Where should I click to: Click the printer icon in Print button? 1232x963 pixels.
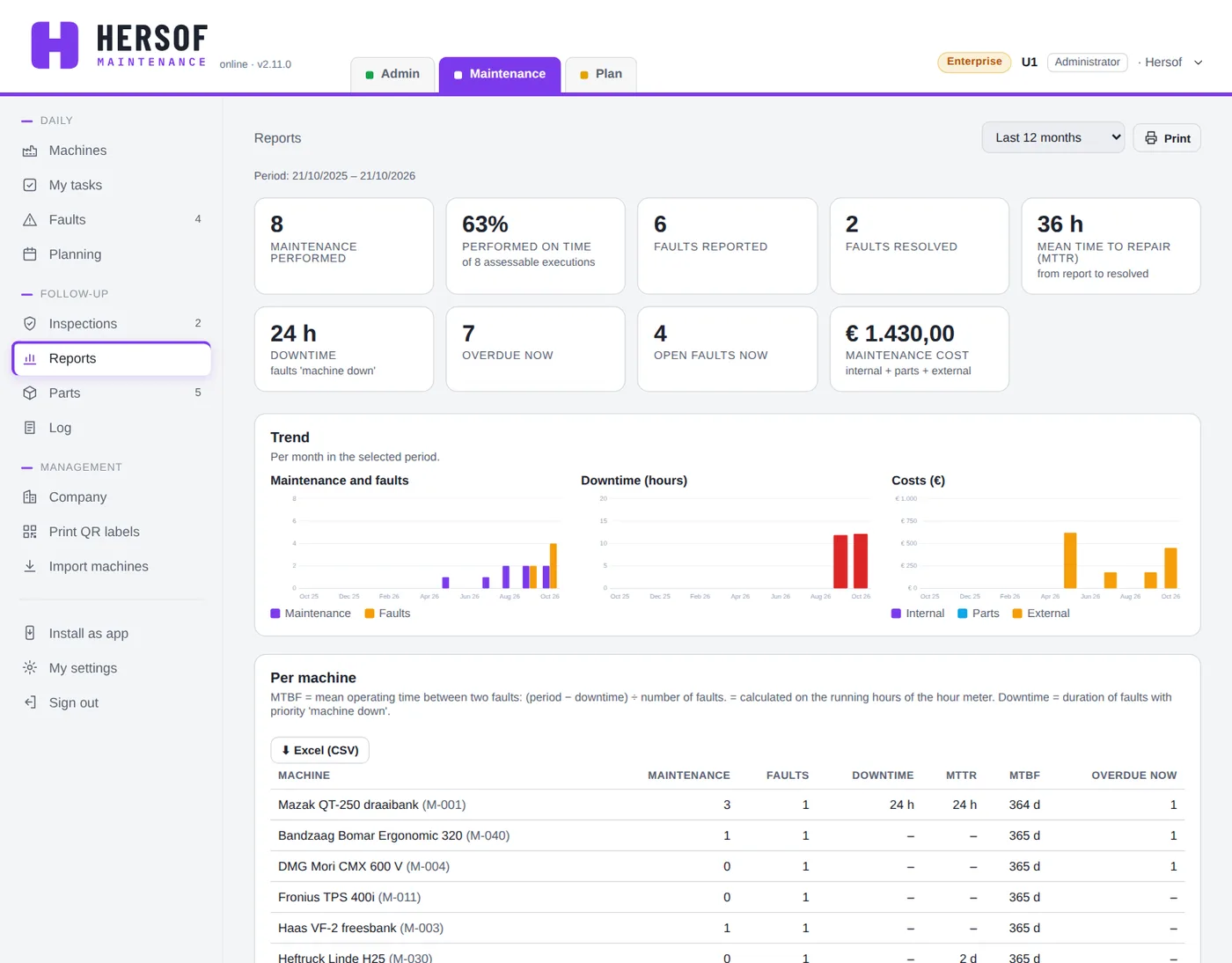coord(1151,138)
